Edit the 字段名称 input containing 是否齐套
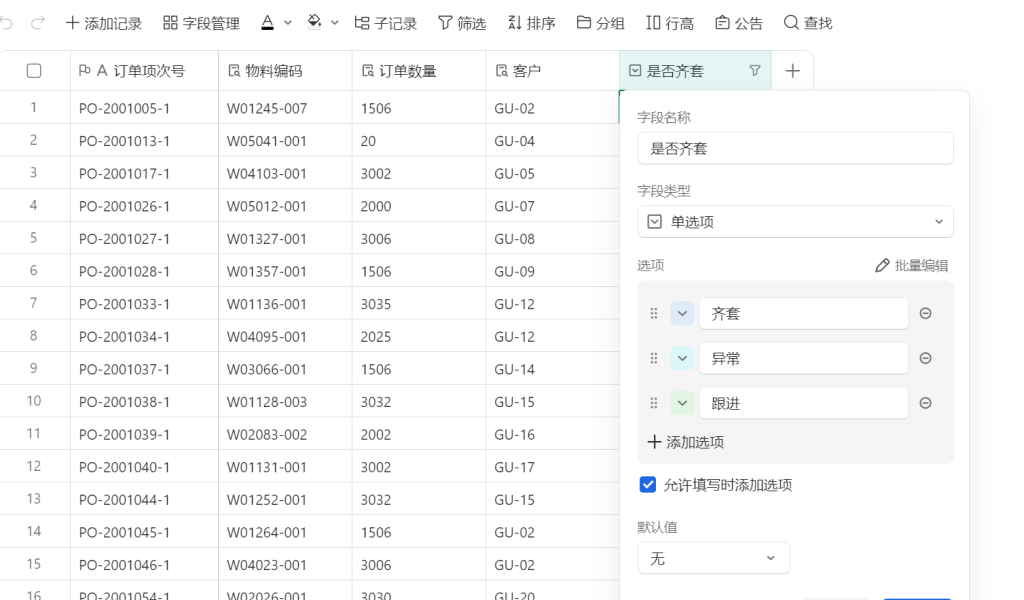The width and height of the screenshot is (1024, 600). coord(795,149)
